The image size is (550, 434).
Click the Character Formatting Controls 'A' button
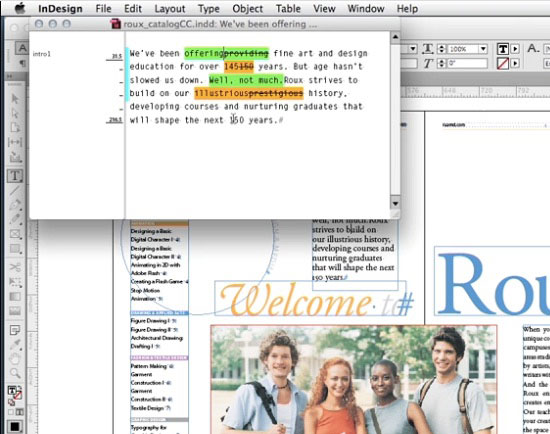(22, 48)
